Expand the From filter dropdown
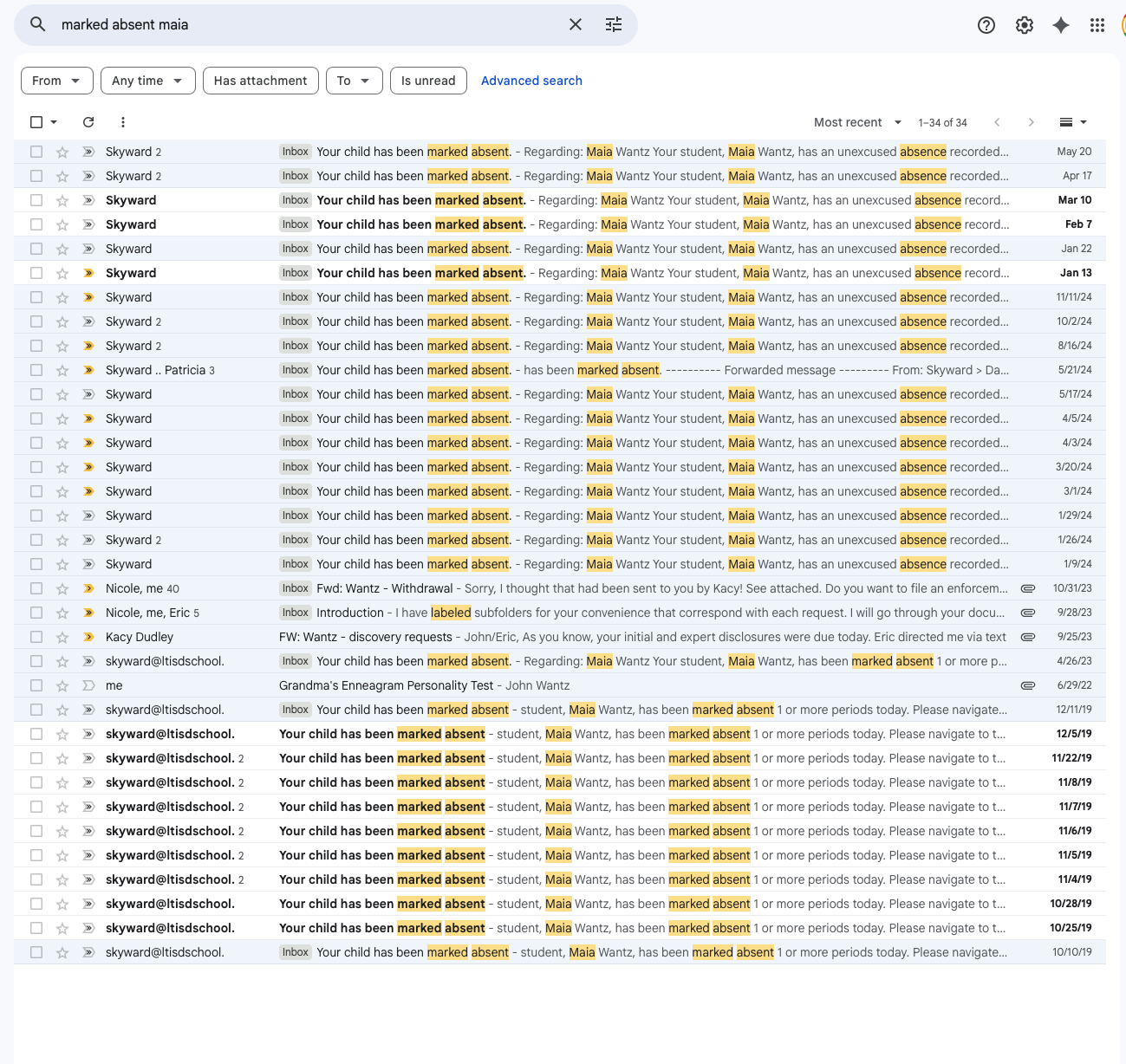Viewport: 1126px width, 1064px height. pyautogui.click(x=56, y=81)
